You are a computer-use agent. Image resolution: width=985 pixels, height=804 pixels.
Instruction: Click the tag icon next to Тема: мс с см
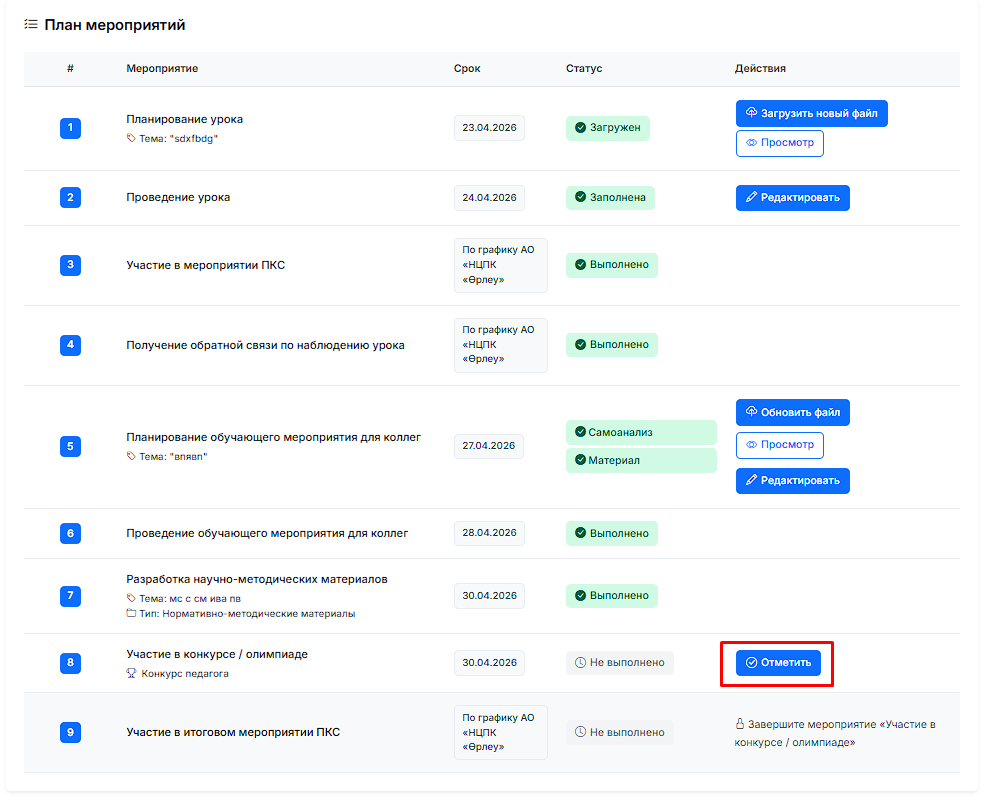(x=131, y=598)
